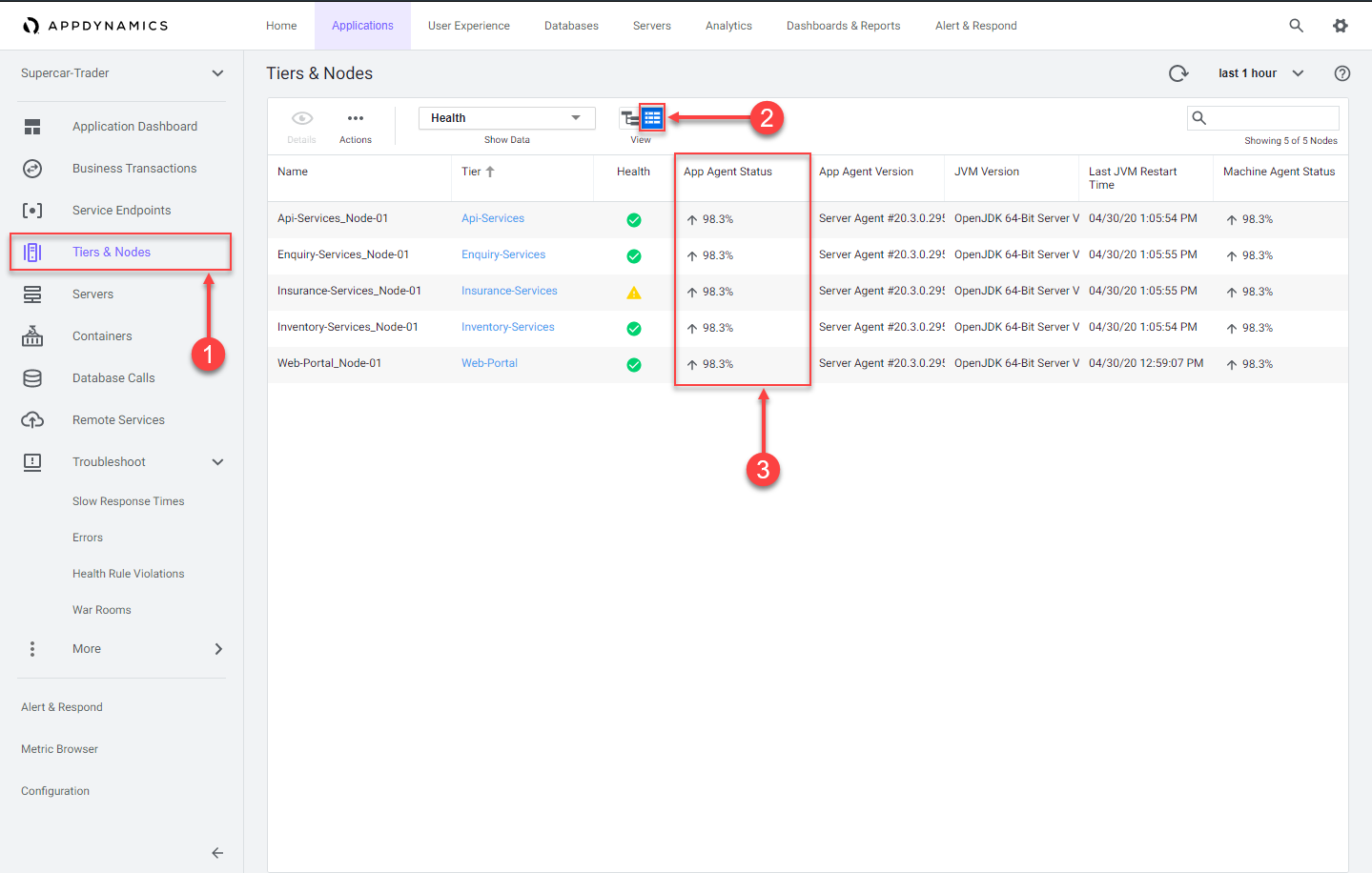Image resolution: width=1372 pixels, height=873 pixels.
Task: Switch to the tier hierarchy view icon
Action: [x=629, y=118]
